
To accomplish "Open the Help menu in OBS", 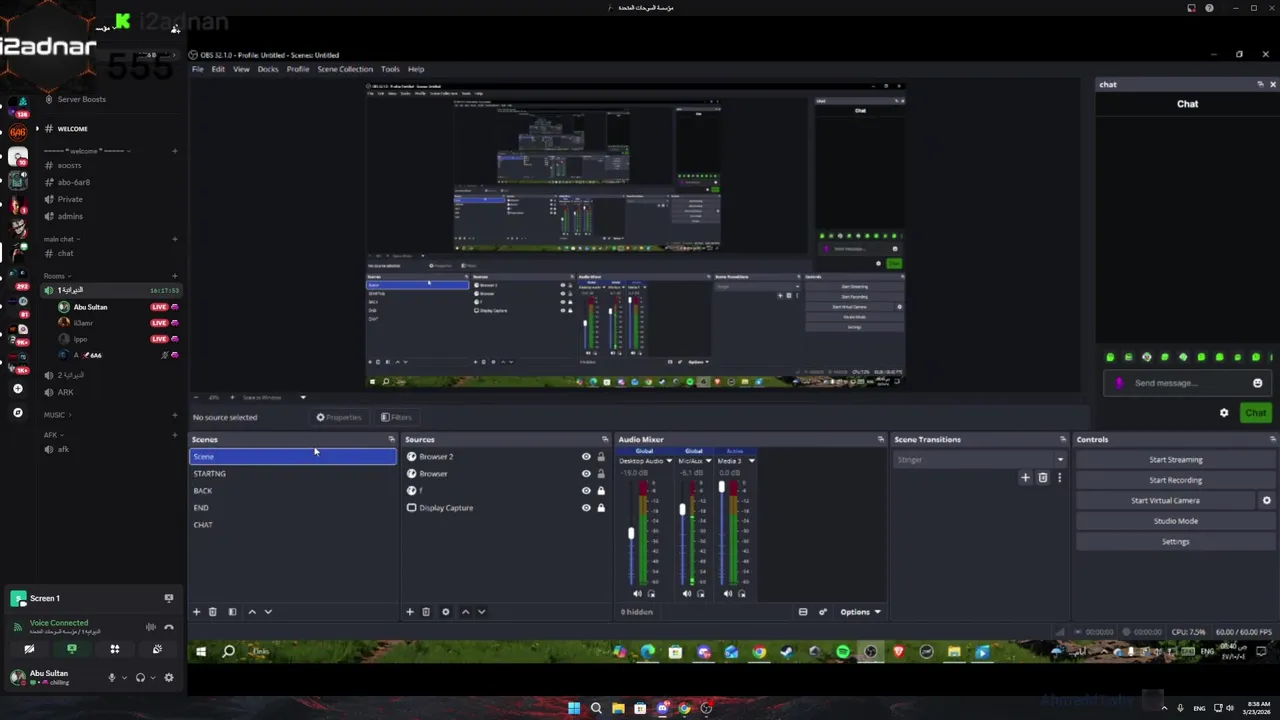I will point(416,69).
